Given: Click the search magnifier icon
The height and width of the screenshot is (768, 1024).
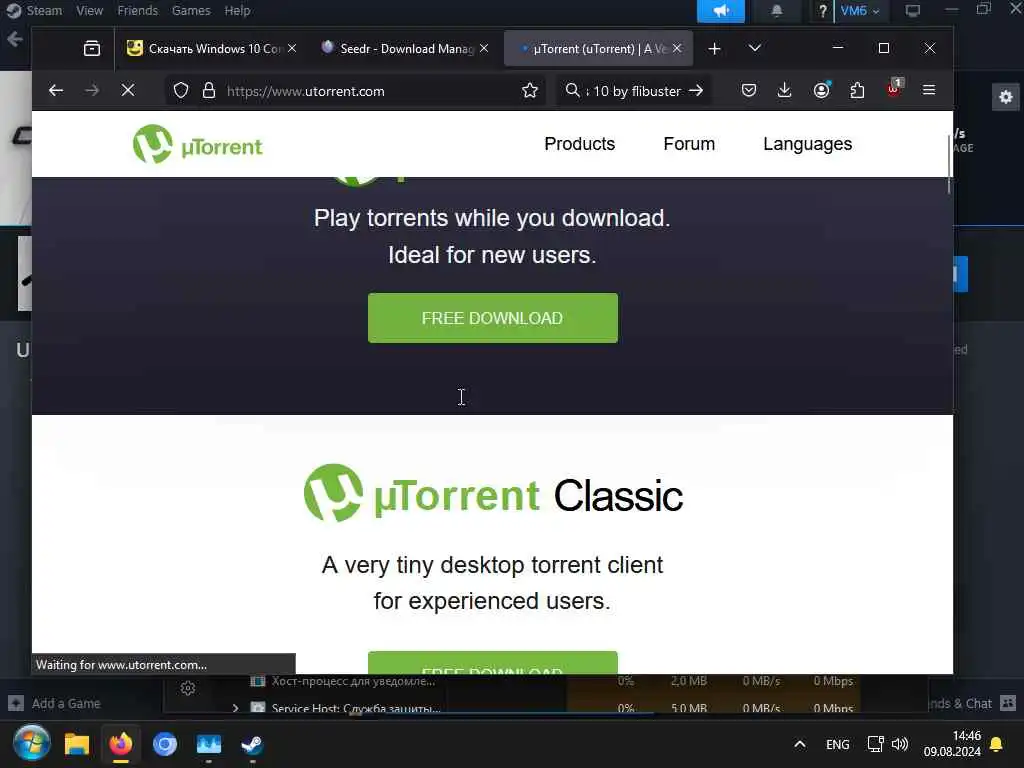Looking at the screenshot, I should click(573, 90).
